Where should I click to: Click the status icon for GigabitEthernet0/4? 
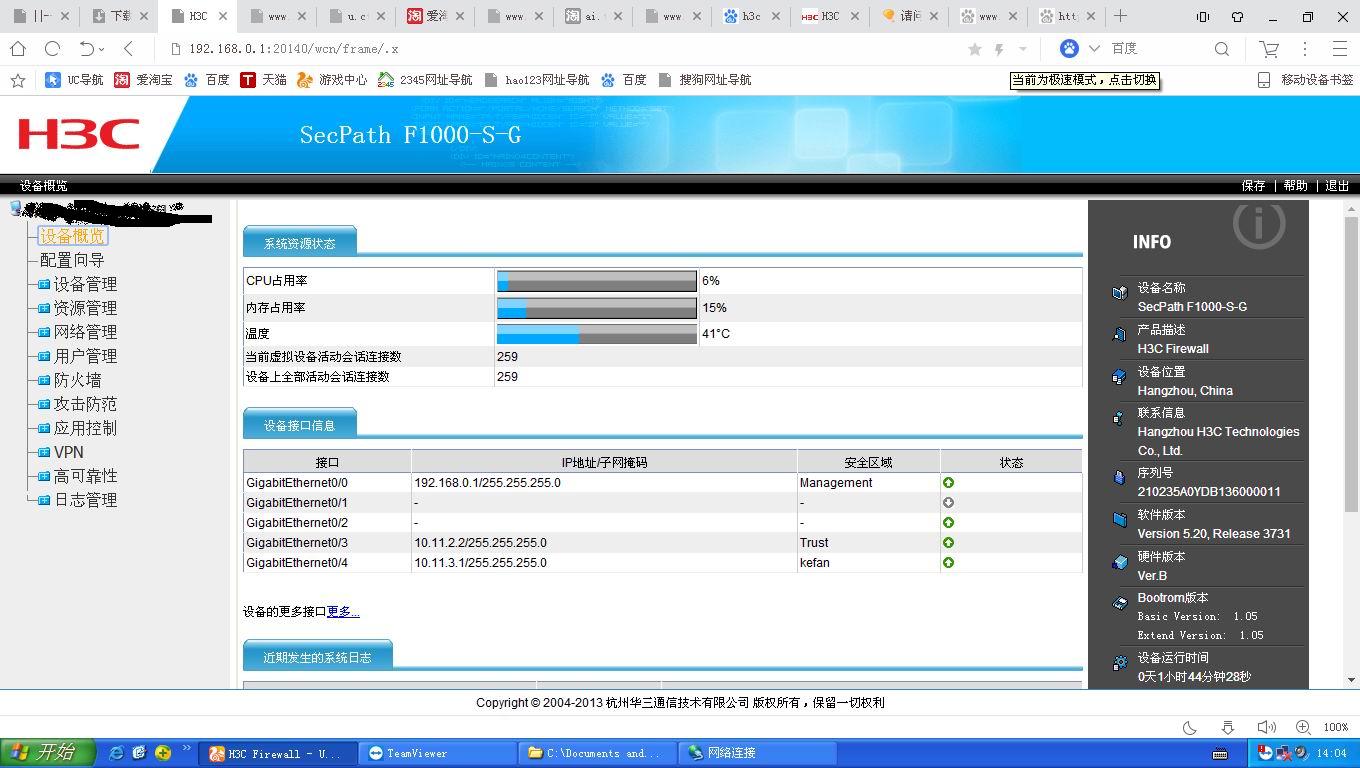948,563
